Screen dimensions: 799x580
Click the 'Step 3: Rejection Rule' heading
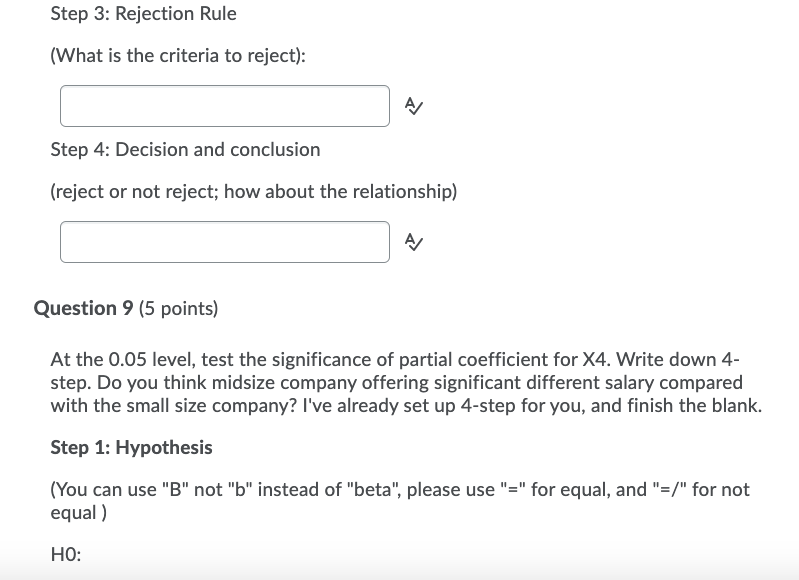(143, 14)
